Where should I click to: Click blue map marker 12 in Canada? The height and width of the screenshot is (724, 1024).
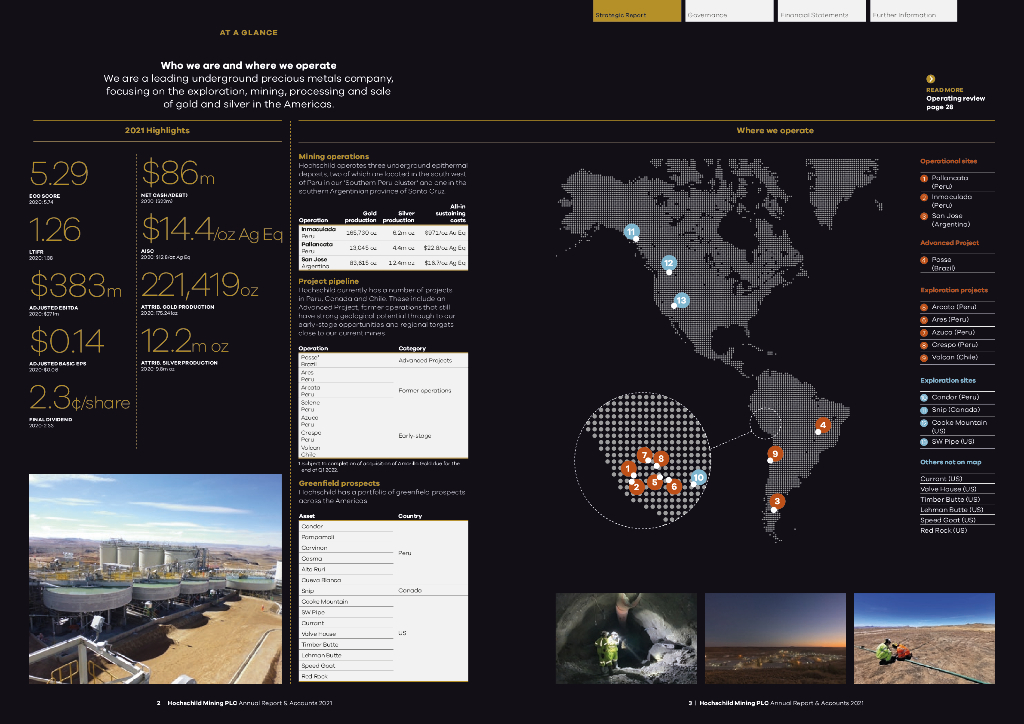[669, 262]
